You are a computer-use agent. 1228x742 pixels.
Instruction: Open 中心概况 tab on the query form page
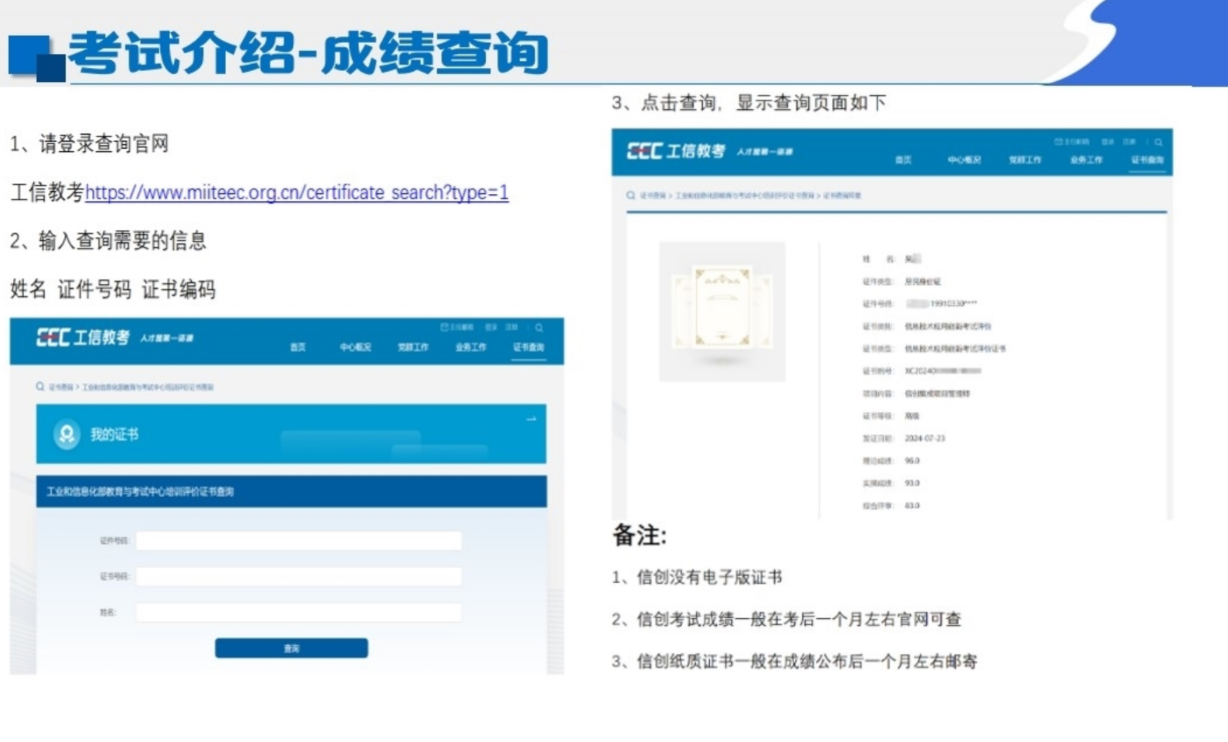pos(355,348)
